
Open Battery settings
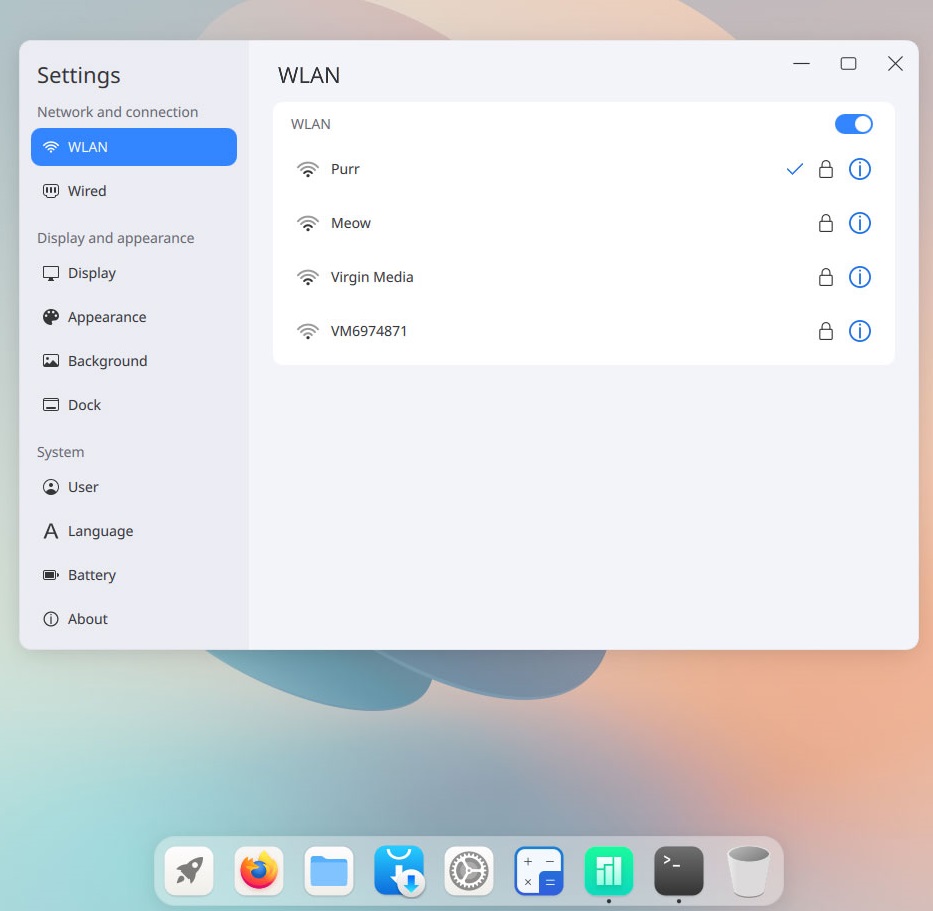[x=91, y=575]
